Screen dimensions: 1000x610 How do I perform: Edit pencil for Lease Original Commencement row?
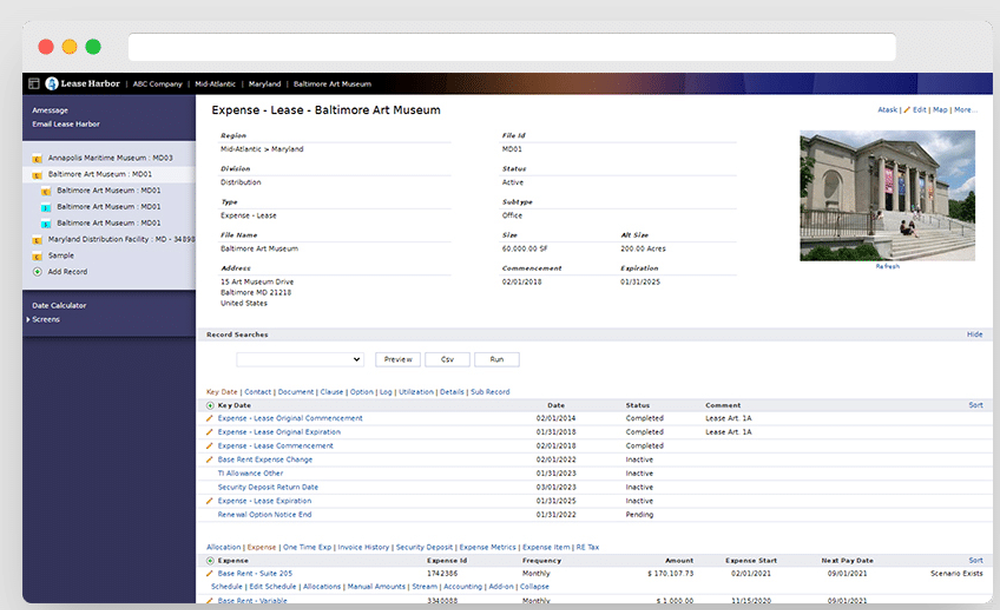[209, 419]
